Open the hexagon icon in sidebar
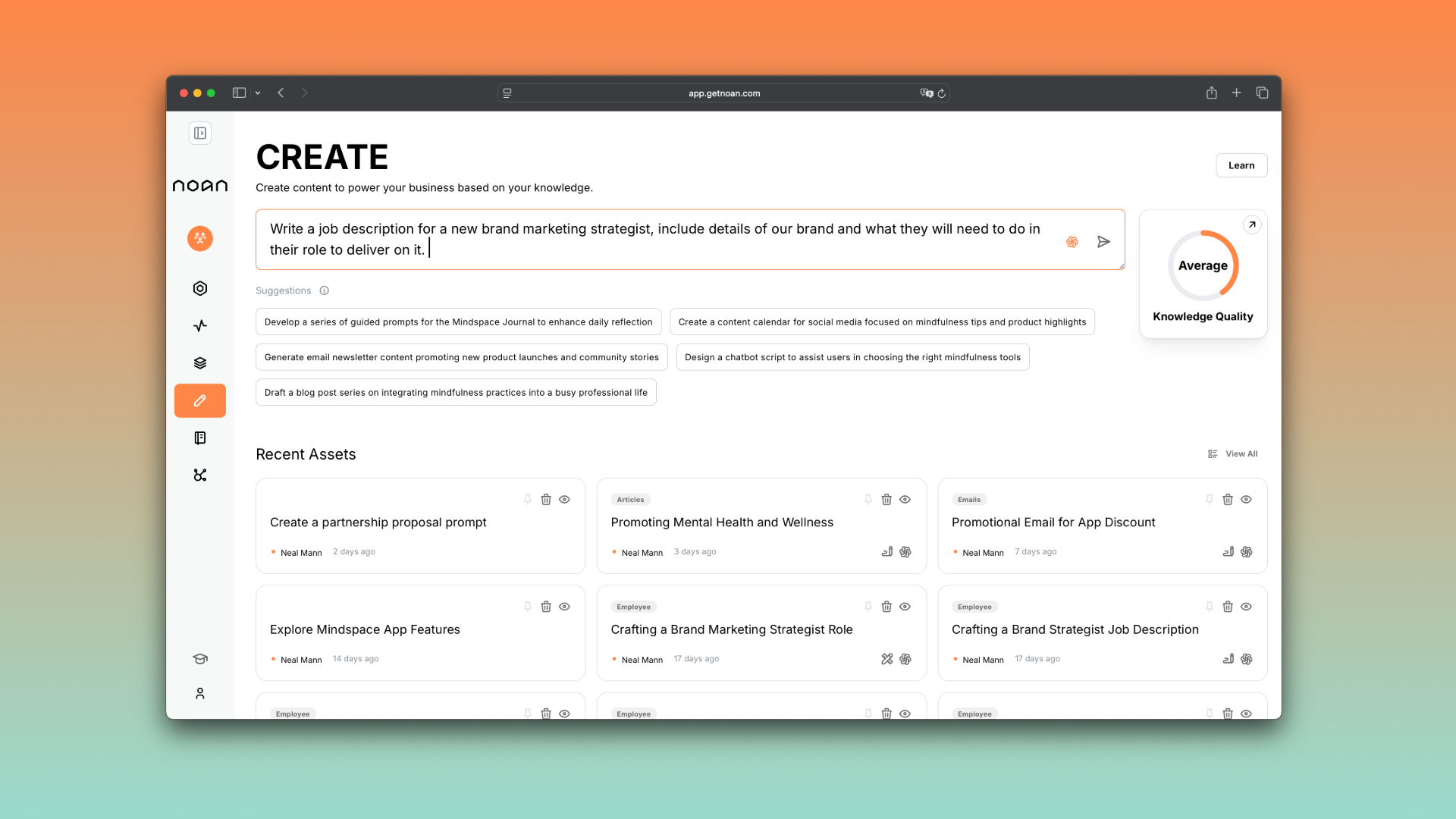This screenshot has height=819, width=1456. [200, 288]
